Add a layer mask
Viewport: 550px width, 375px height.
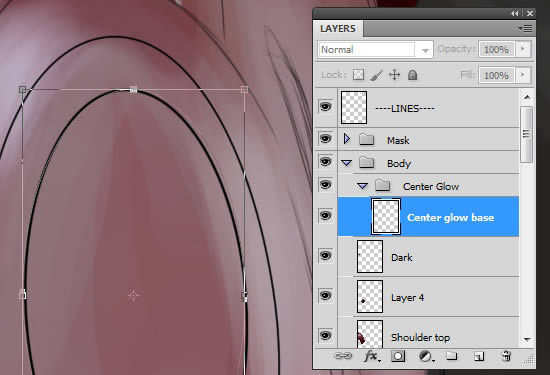pos(398,356)
